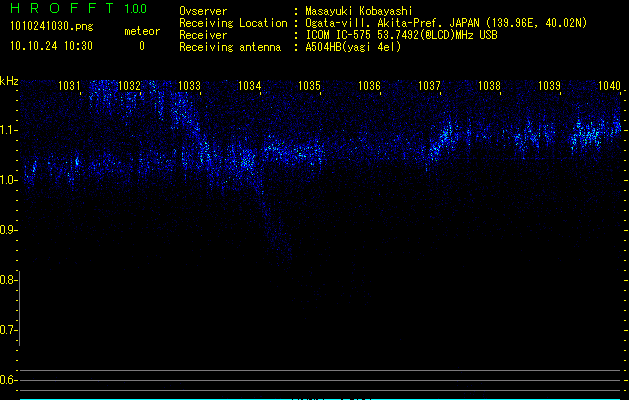Image resolution: width=629 pixels, height=400 pixels.
Task: Click the 1035 time marker
Action: point(309,86)
